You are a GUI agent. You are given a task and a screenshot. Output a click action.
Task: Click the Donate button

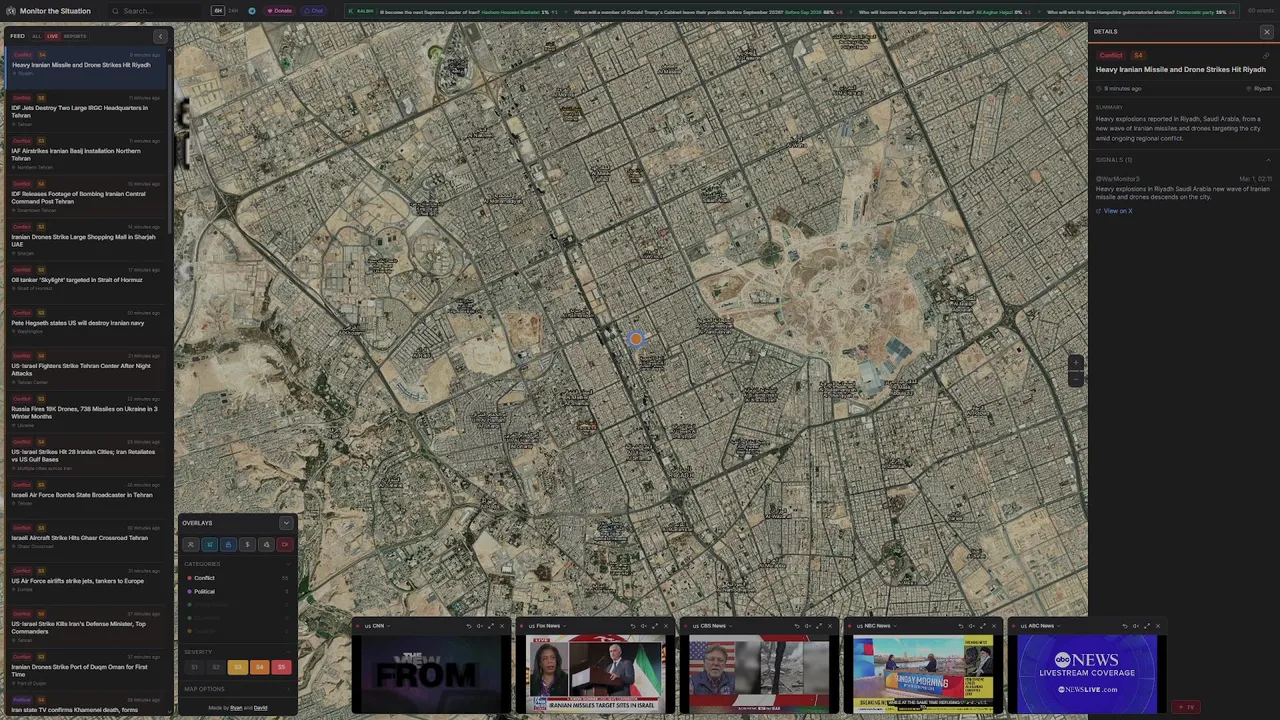(280, 11)
